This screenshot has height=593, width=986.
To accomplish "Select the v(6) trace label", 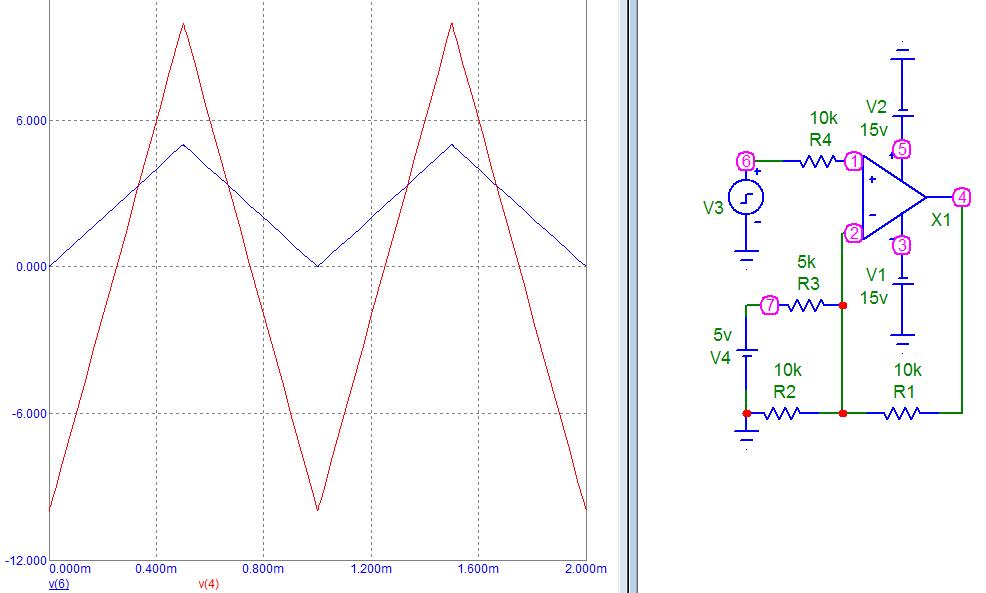I will pyautogui.click(x=59, y=583).
